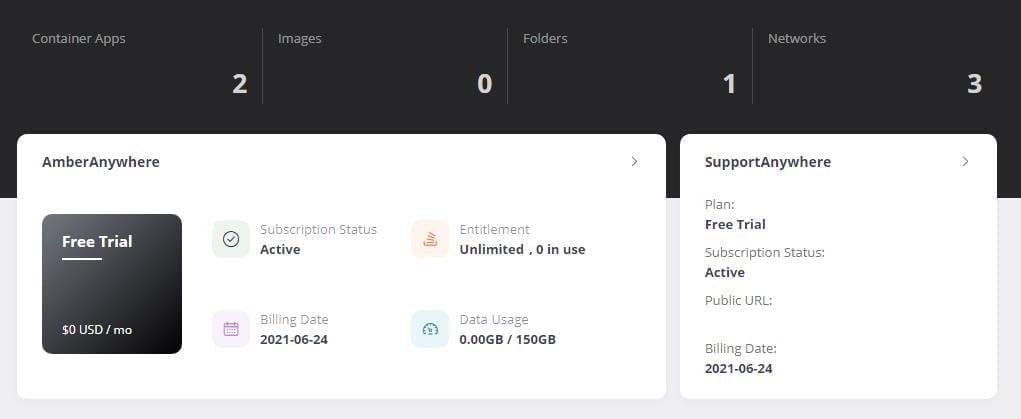Click the Entitlement stack icon

click(x=430, y=239)
